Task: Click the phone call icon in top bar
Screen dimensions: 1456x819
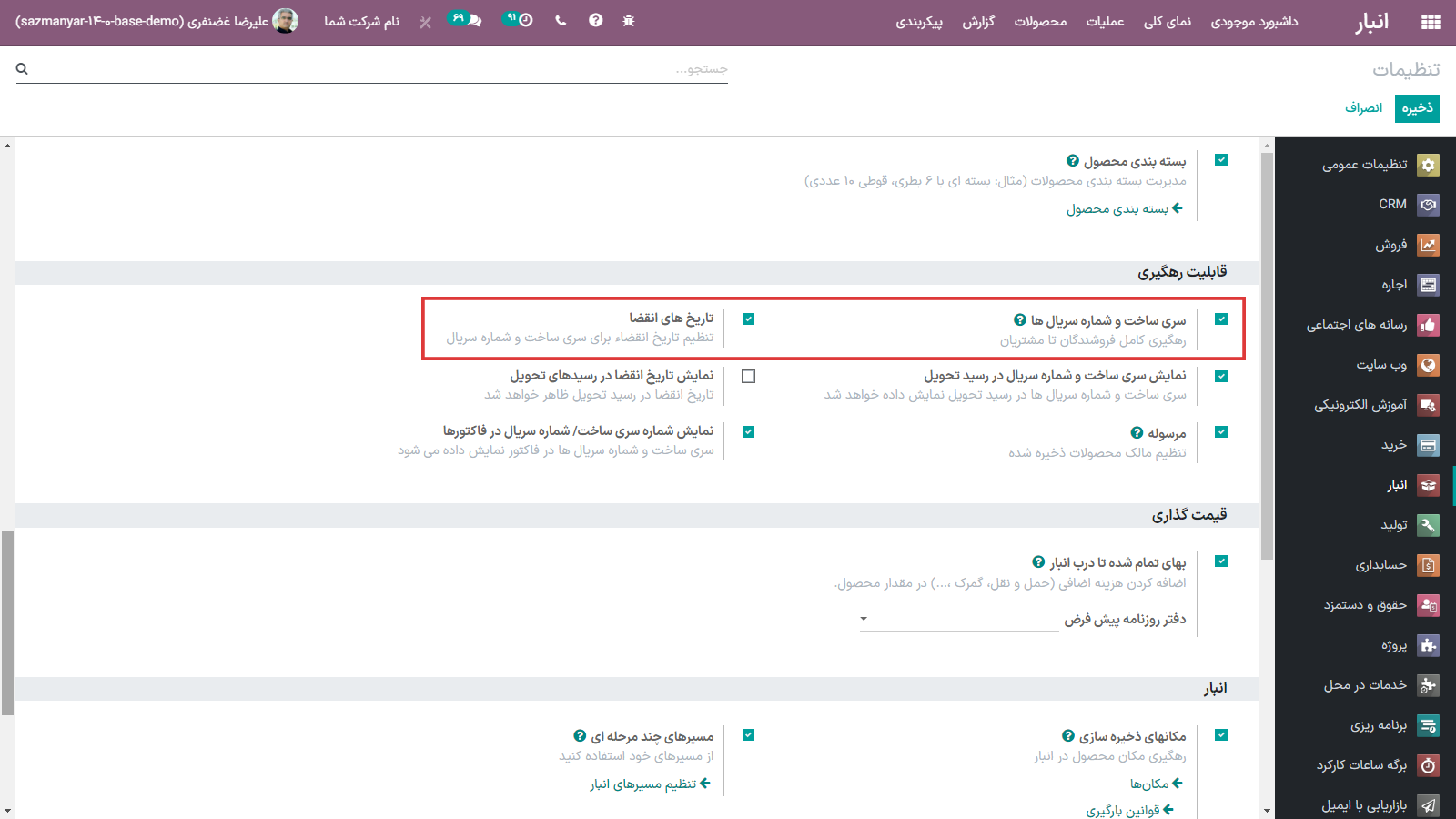Action: click(x=561, y=21)
